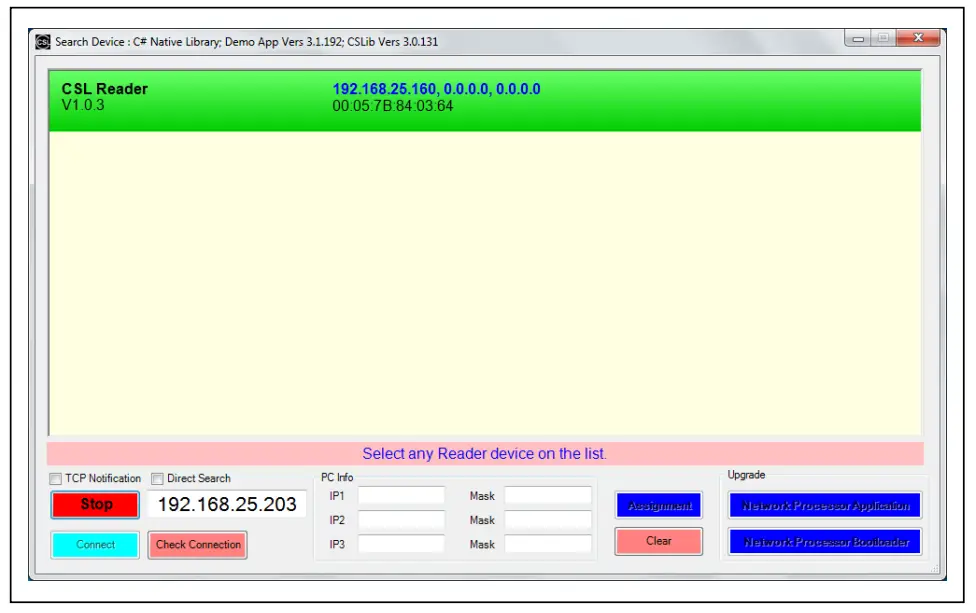Image resolution: width=976 pixels, height=613 pixels.
Task: Click the application icon in the title bar
Action: (x=43, y=41)
